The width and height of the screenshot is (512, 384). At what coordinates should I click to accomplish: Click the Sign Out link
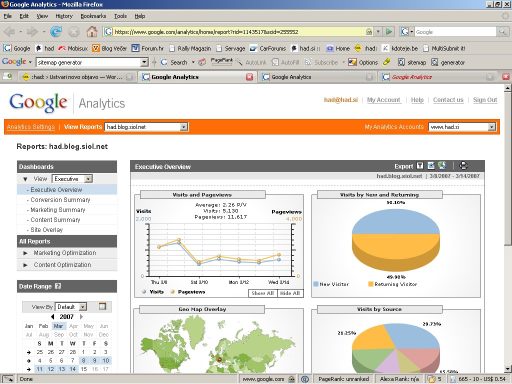click(x=485, y=100)
